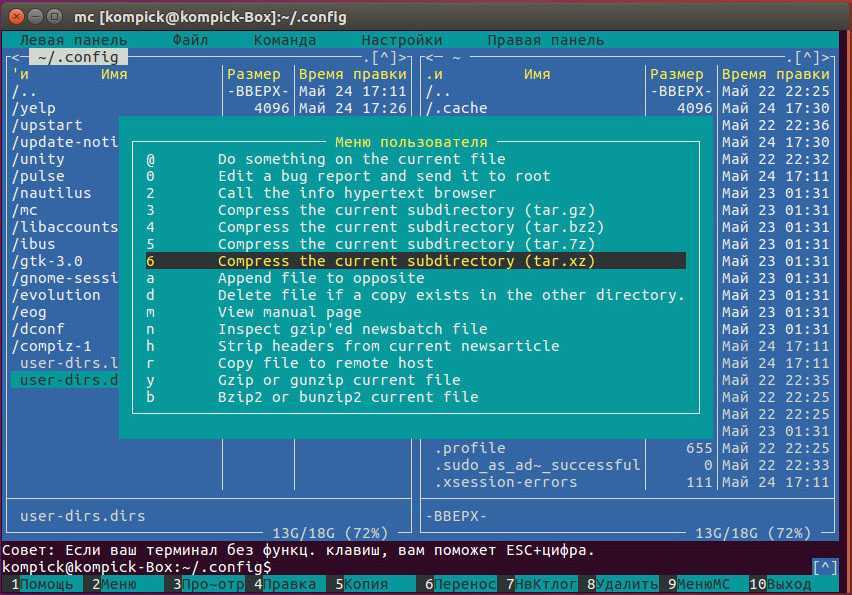Select 'View manual page' menu entry
Viewport: 852px width, 595px height.
click(x=292, y=312)
